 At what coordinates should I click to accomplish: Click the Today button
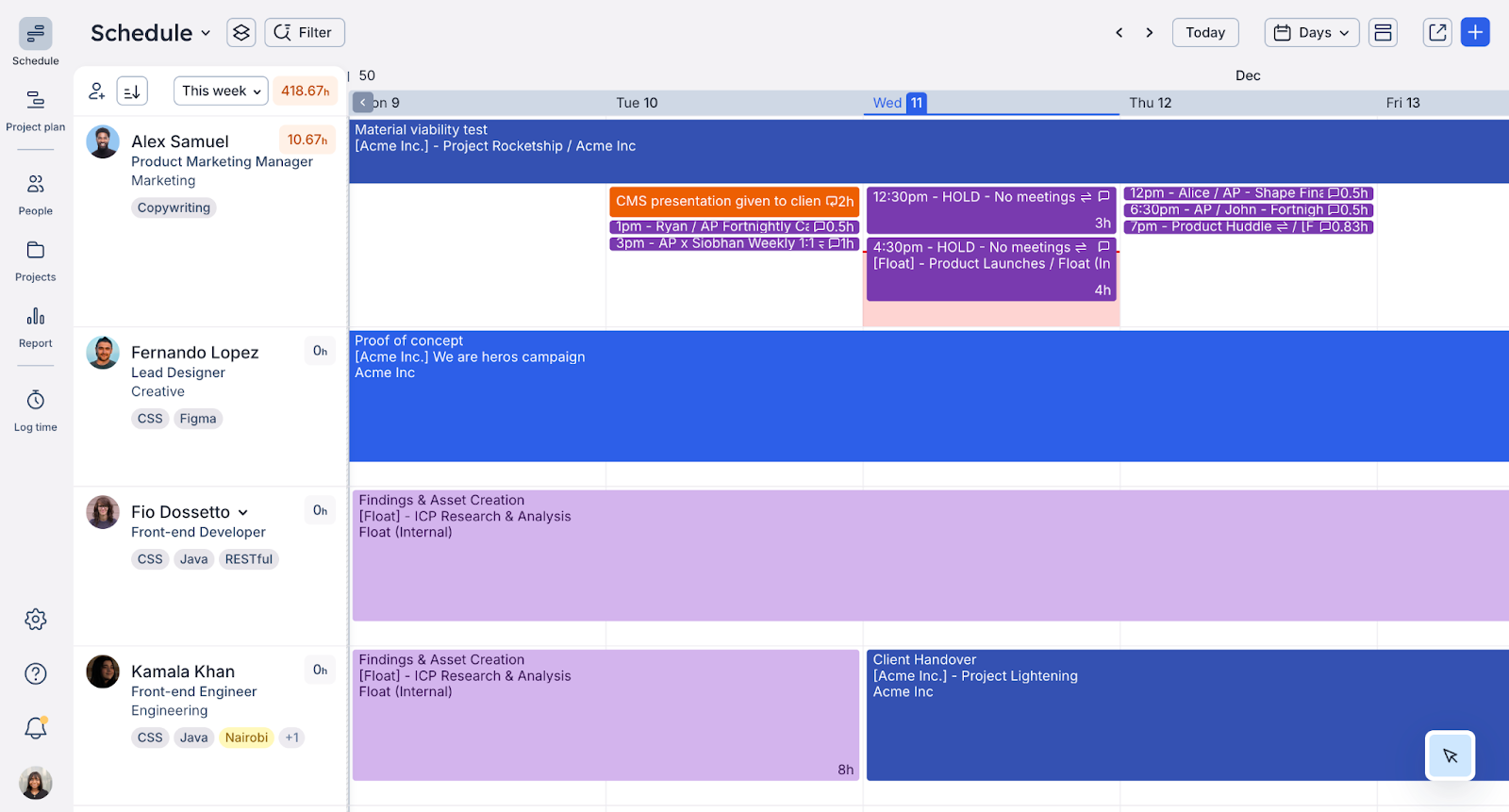[1204, 32]
